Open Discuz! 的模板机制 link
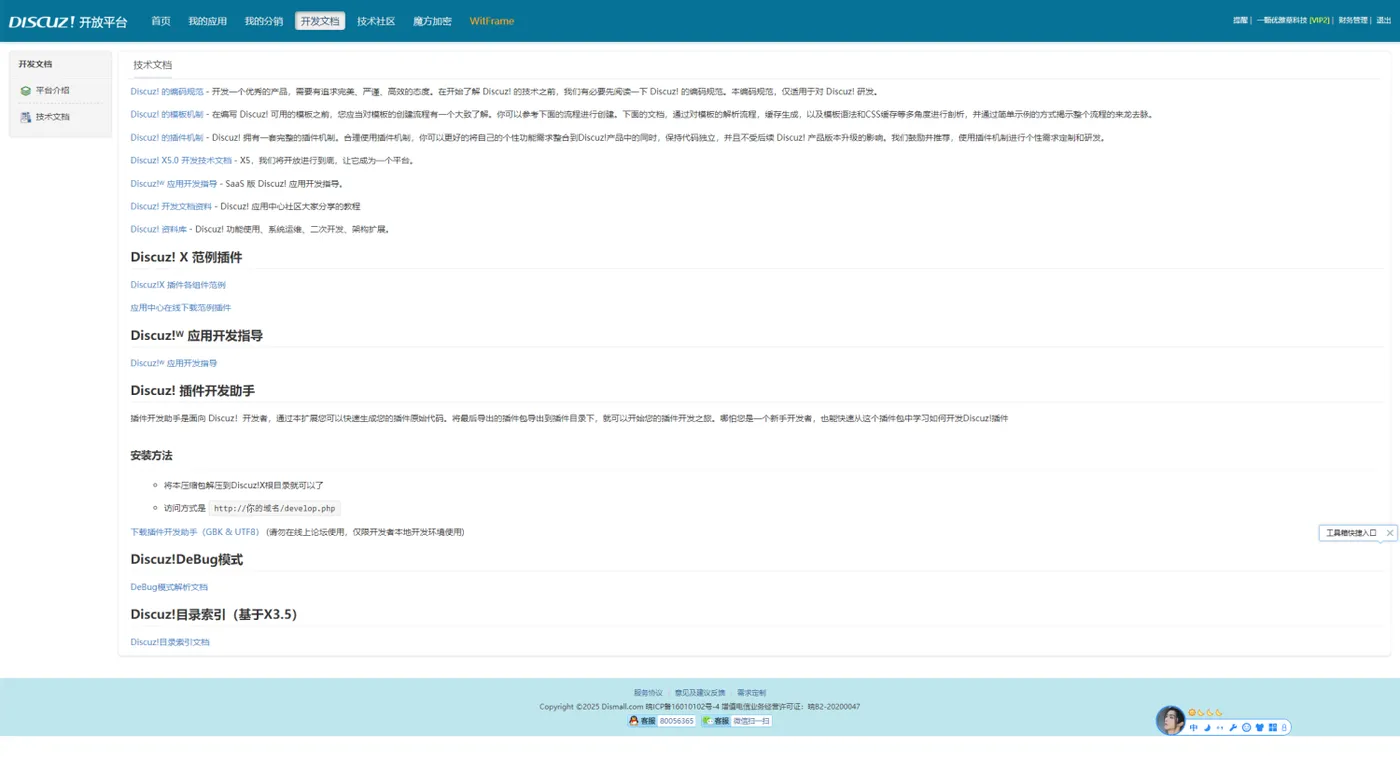The image size is (1400, 775). [x=167, y=114]
